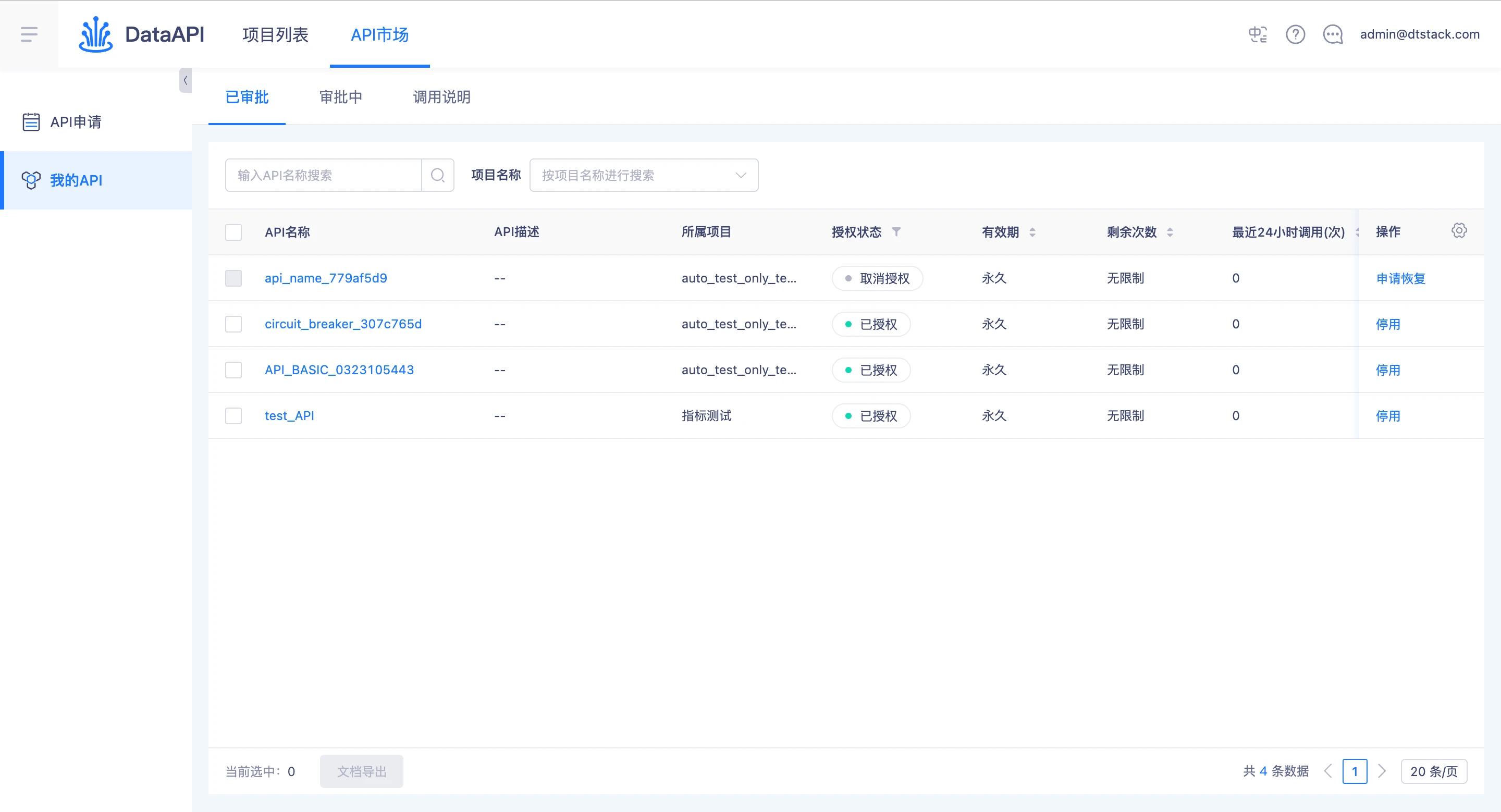Open the API_BASIC_0323105443 link
This screenshot has height=812, width=1501.
[339, 370]
